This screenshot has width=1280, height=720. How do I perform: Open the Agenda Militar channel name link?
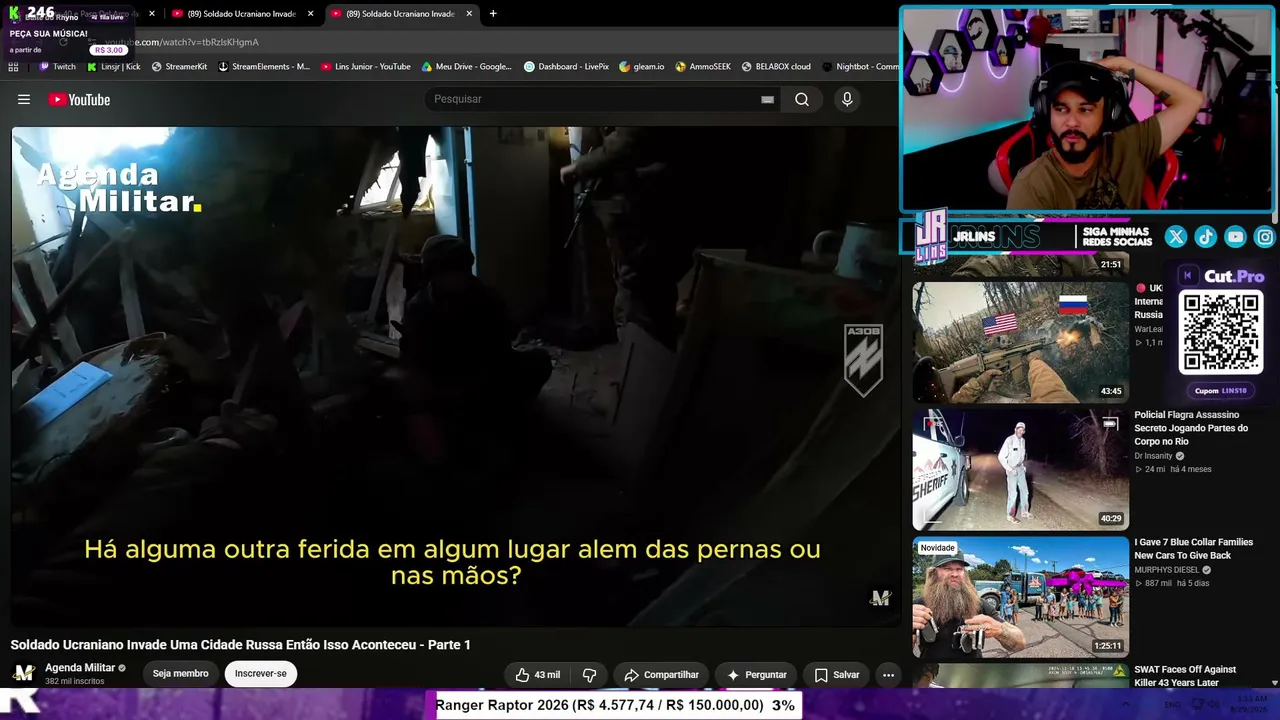(x=80, y=667)
